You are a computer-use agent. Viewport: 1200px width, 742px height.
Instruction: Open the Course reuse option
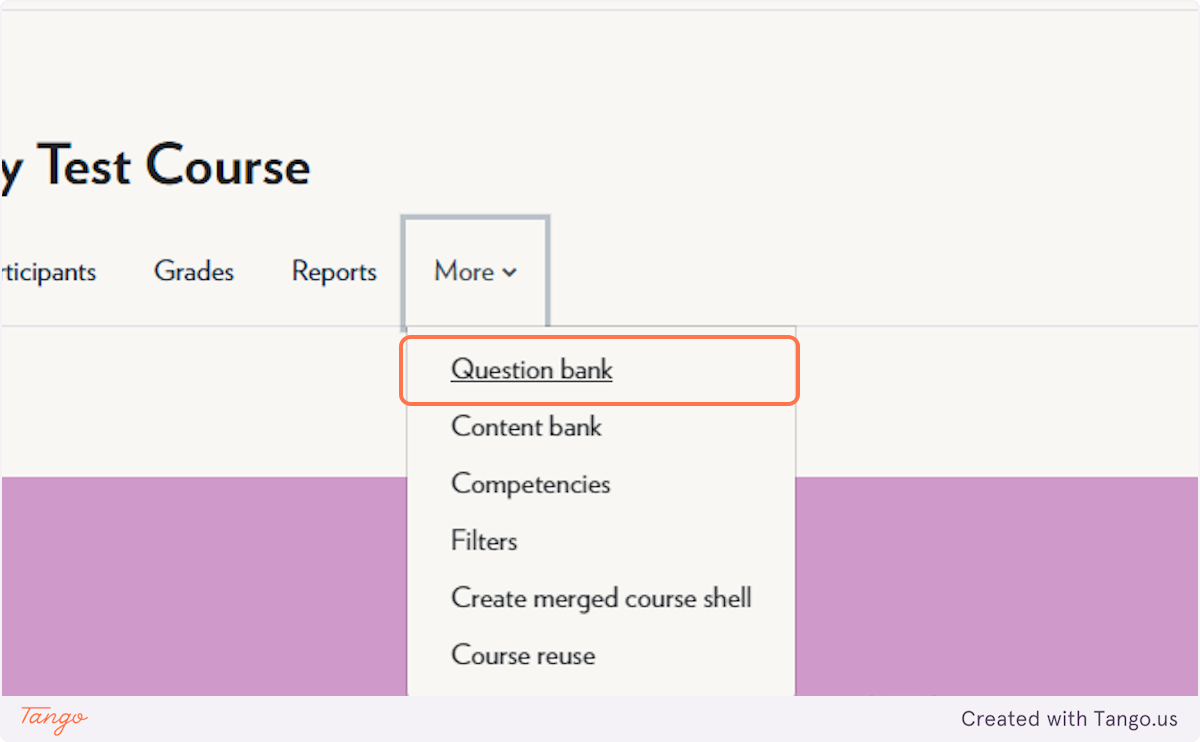(523, 655)
